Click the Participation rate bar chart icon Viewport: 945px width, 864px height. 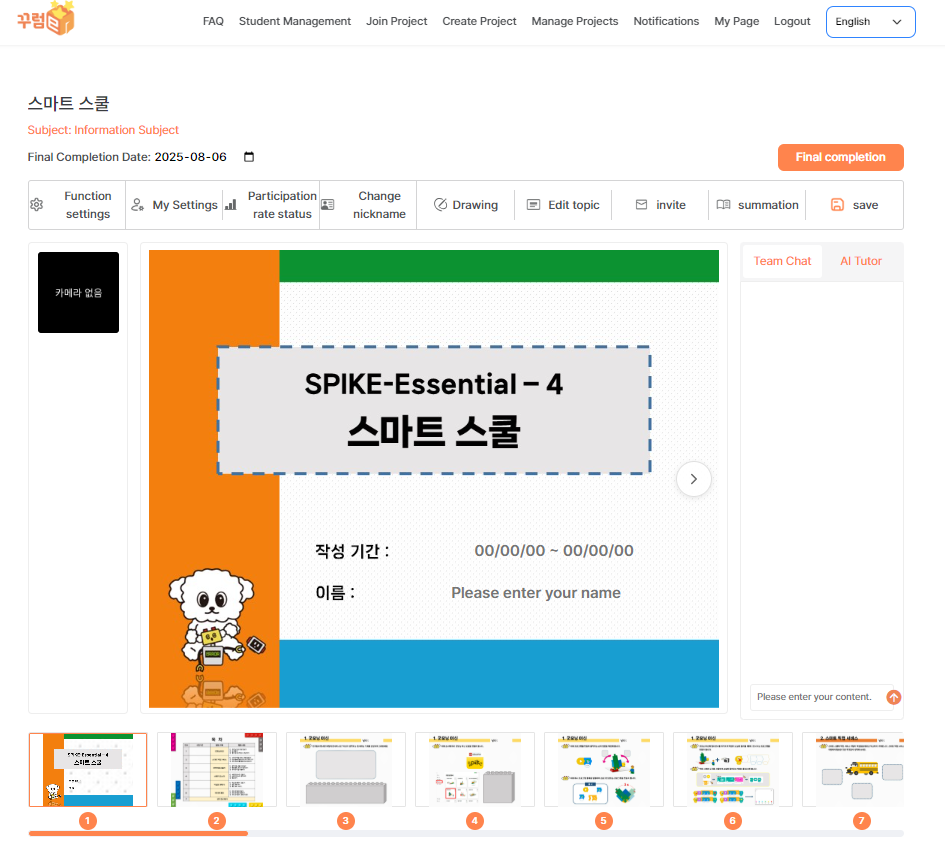[x=230, y=205]
